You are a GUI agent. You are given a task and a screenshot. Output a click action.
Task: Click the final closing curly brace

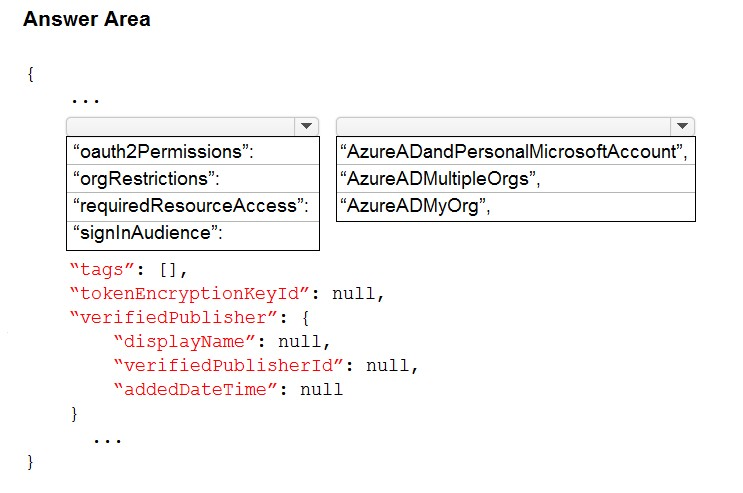point(30,462)
